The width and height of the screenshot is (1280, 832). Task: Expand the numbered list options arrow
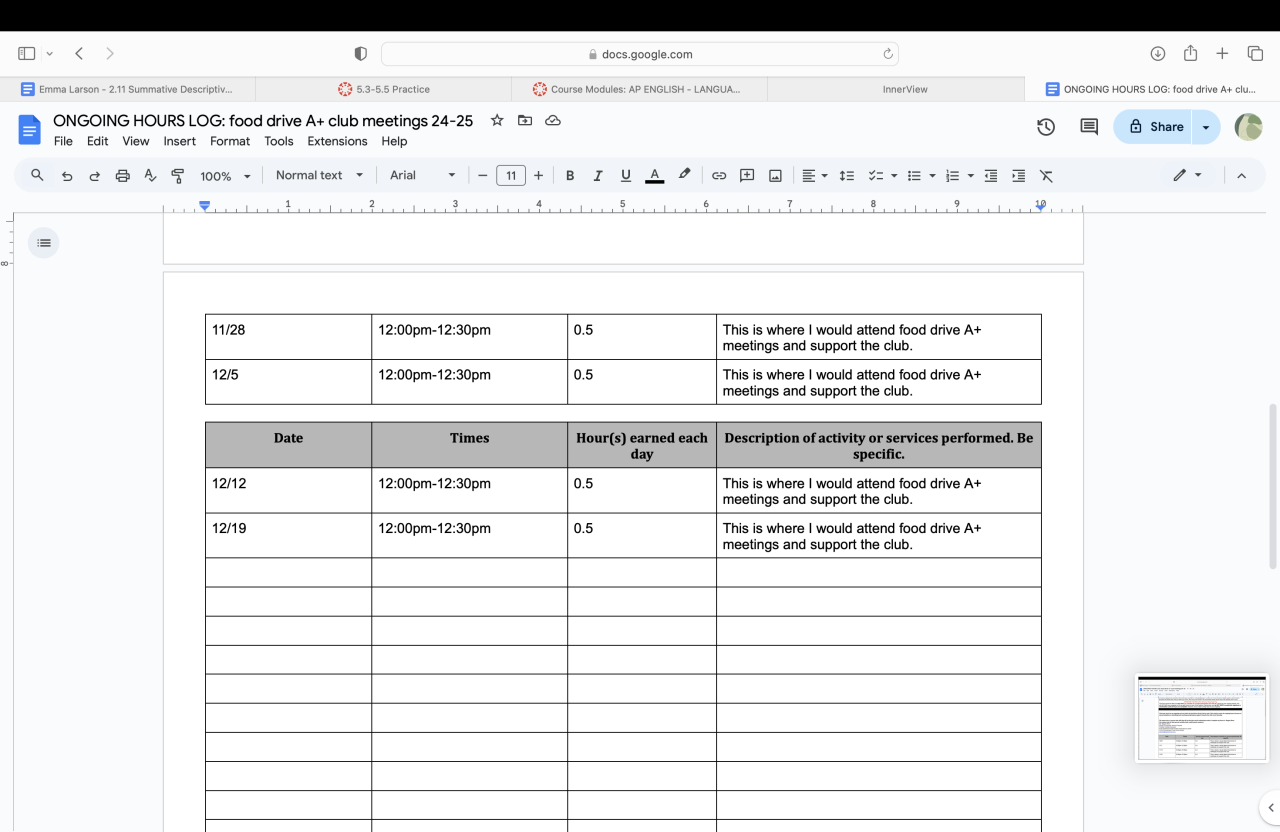coord(970,176)
